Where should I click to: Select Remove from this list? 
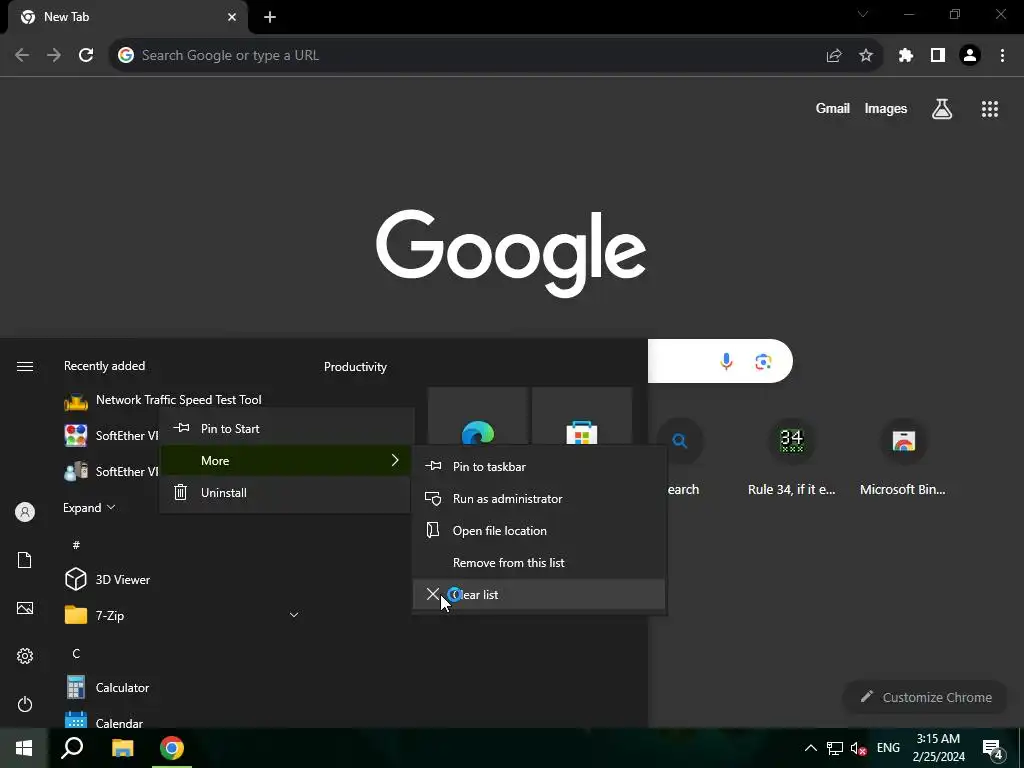[539, 563]
